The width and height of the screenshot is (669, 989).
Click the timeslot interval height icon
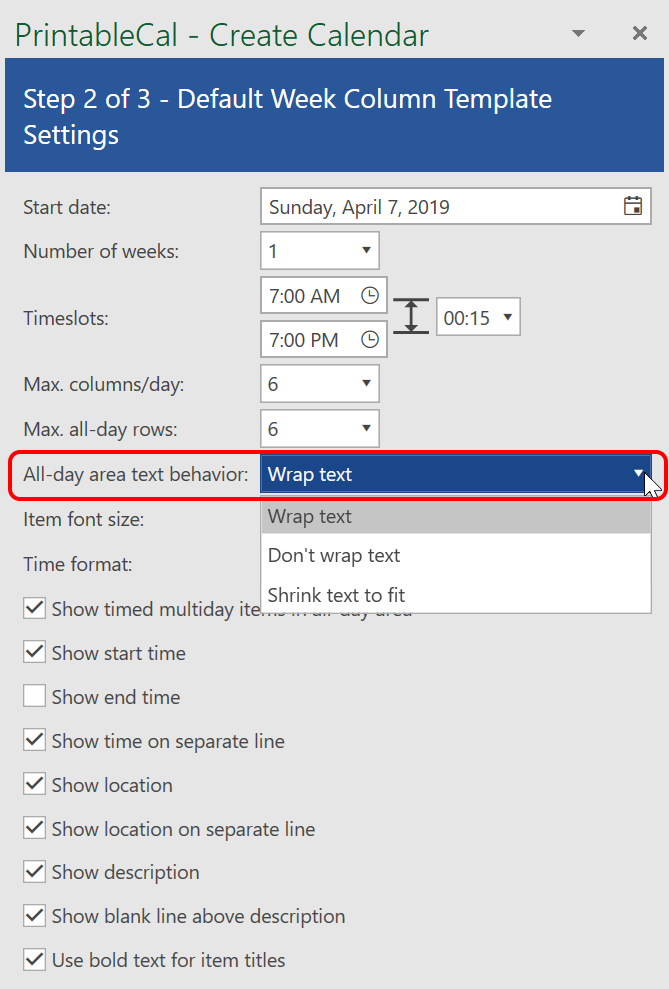[x=411, y=317]
